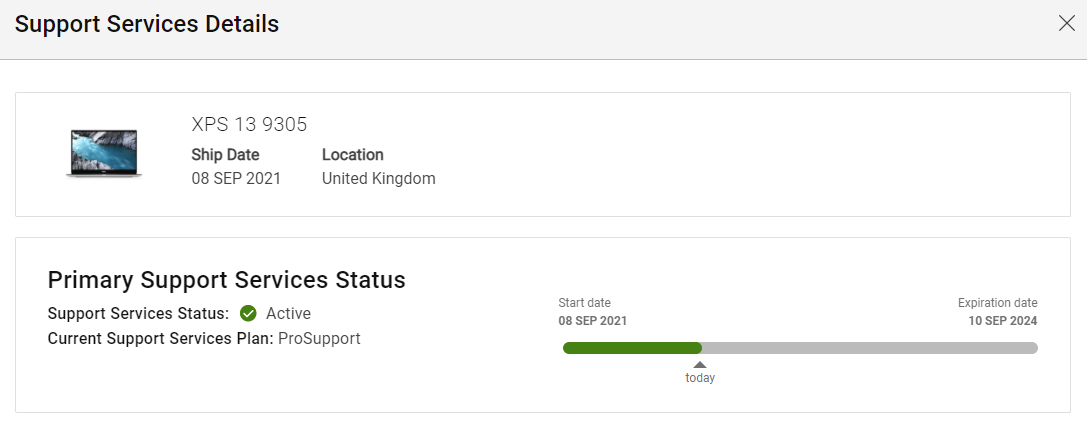
Task: Click the XPS 13 laptop thumbnail image
Action: click(104, 154)
